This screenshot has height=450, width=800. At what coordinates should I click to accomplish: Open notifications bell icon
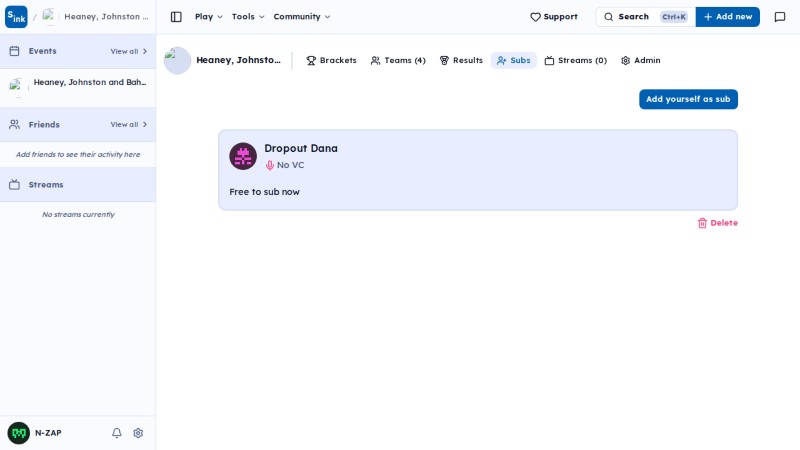(117, 433)
